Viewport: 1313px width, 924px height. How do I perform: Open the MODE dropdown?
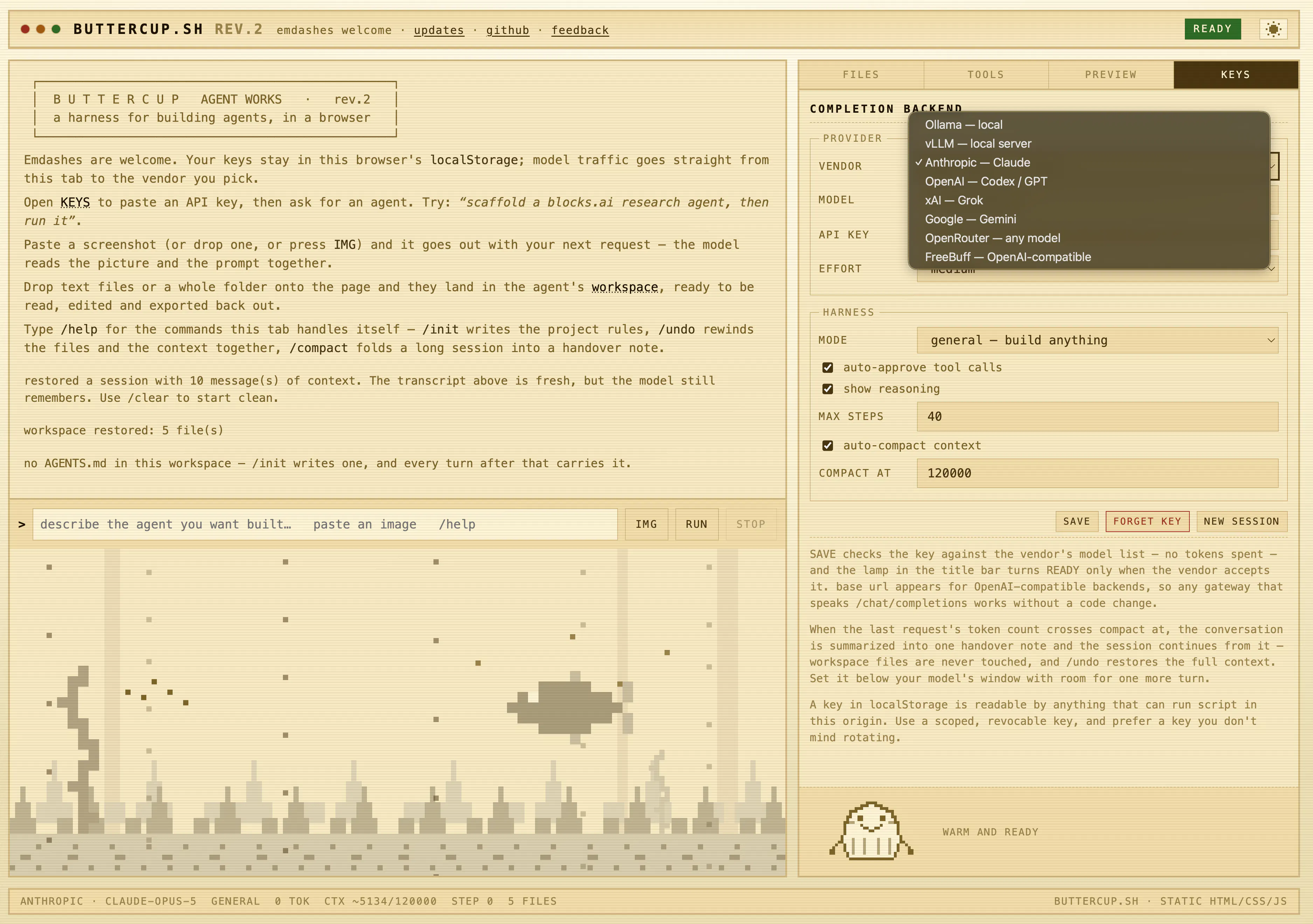1097,340
